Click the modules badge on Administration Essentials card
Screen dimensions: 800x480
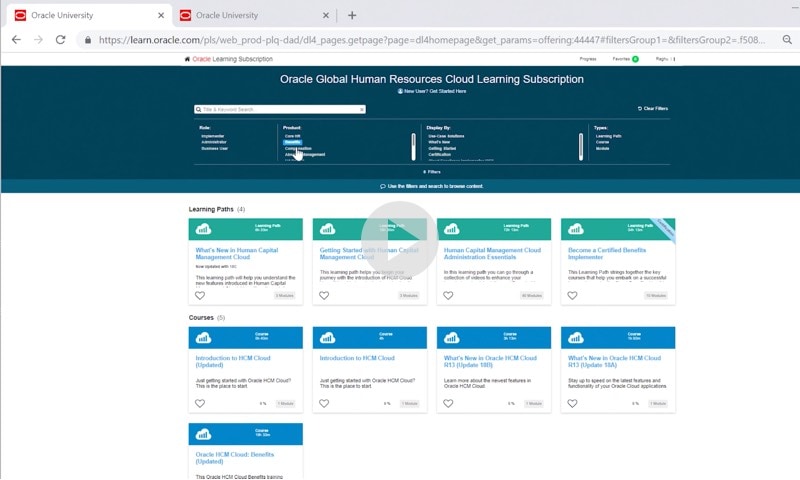[532, 296]
